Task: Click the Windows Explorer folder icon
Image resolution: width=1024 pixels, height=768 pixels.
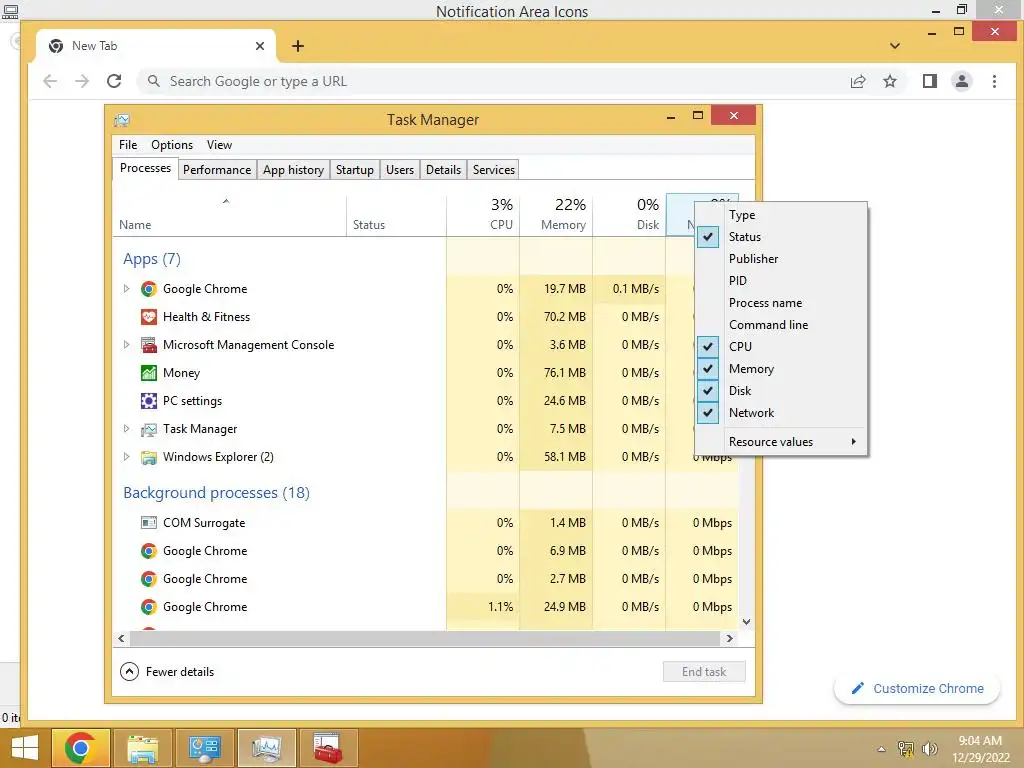Action: (x=149, y=457)
